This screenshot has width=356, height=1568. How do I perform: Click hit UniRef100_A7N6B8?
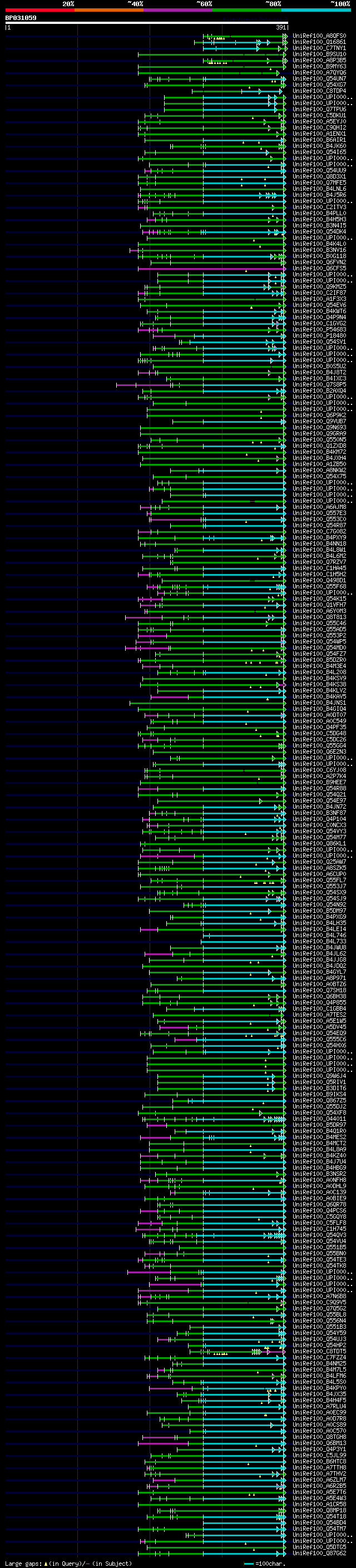coord(319,1297)
